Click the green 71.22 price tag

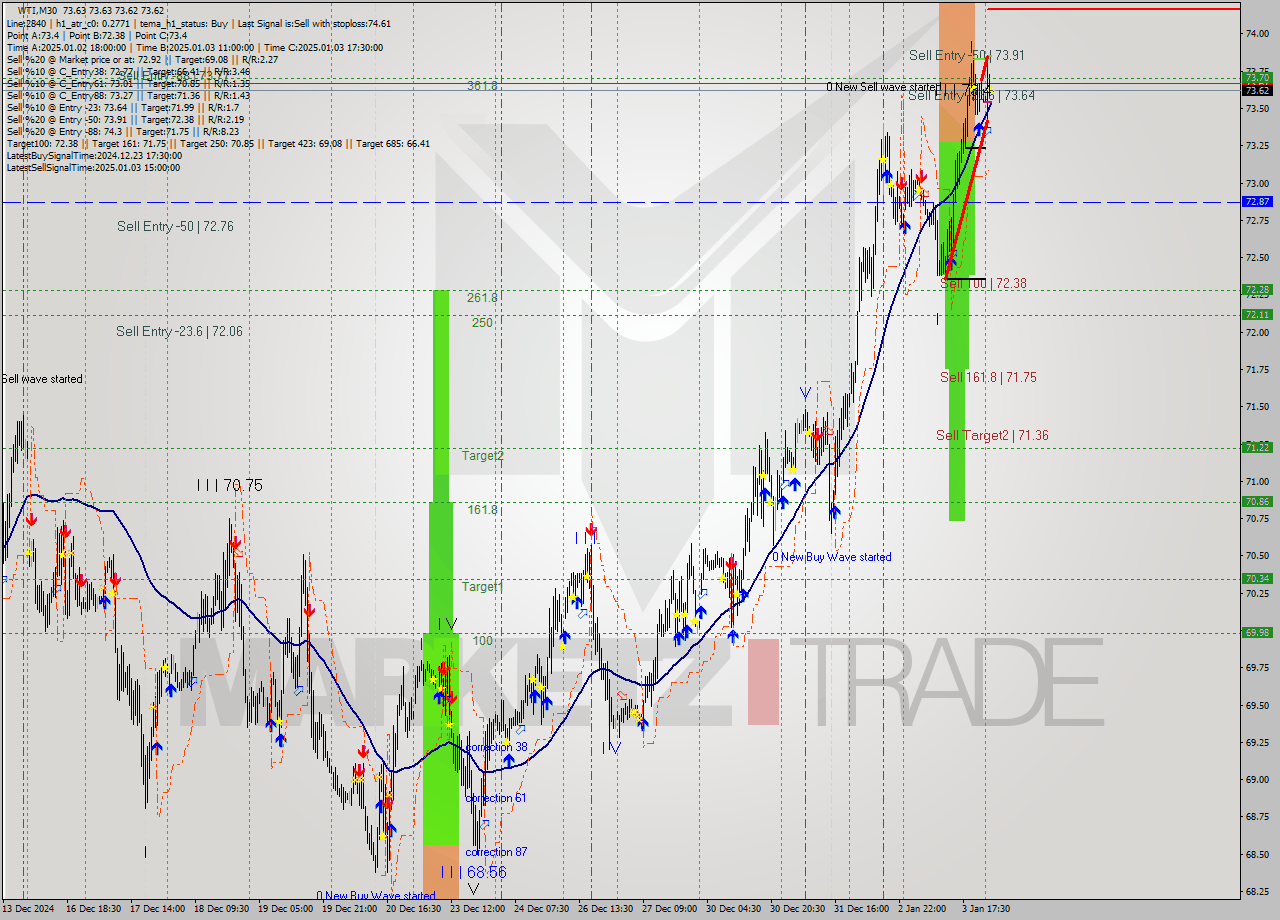[x=1257, y=448]
